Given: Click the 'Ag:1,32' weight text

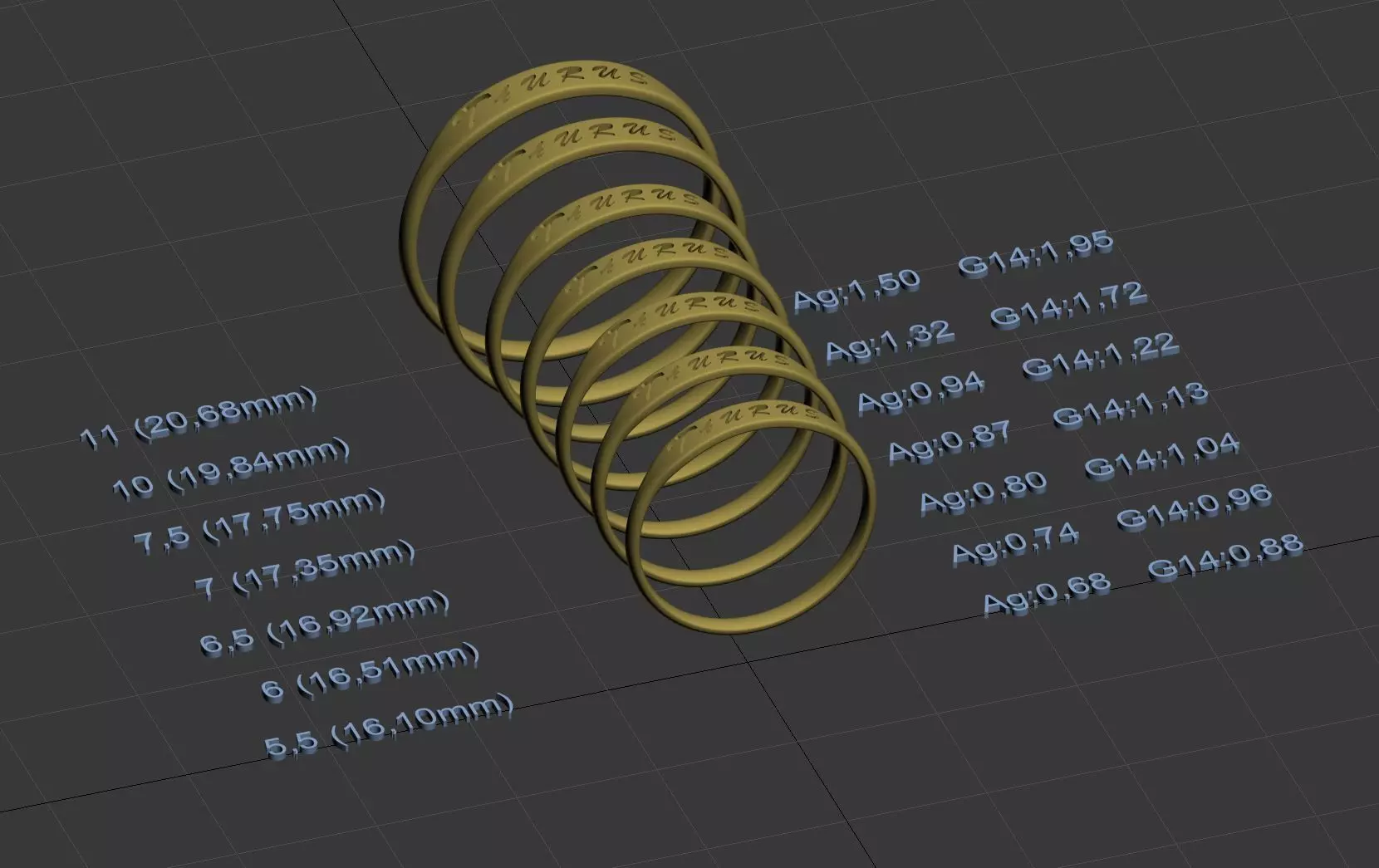Looking at the screenshot, I should click(889, 341).
